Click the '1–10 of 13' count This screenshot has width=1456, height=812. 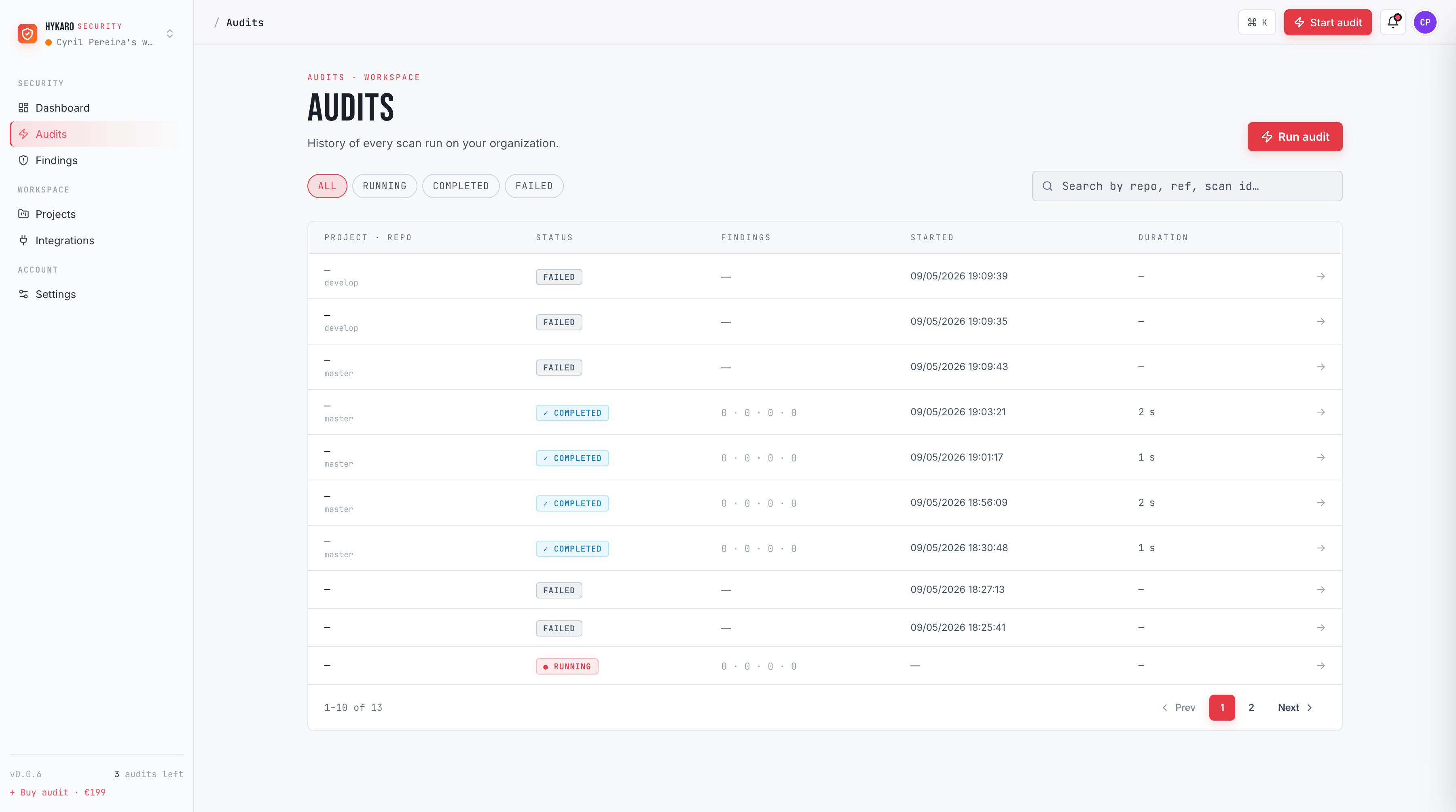(353, 707)
